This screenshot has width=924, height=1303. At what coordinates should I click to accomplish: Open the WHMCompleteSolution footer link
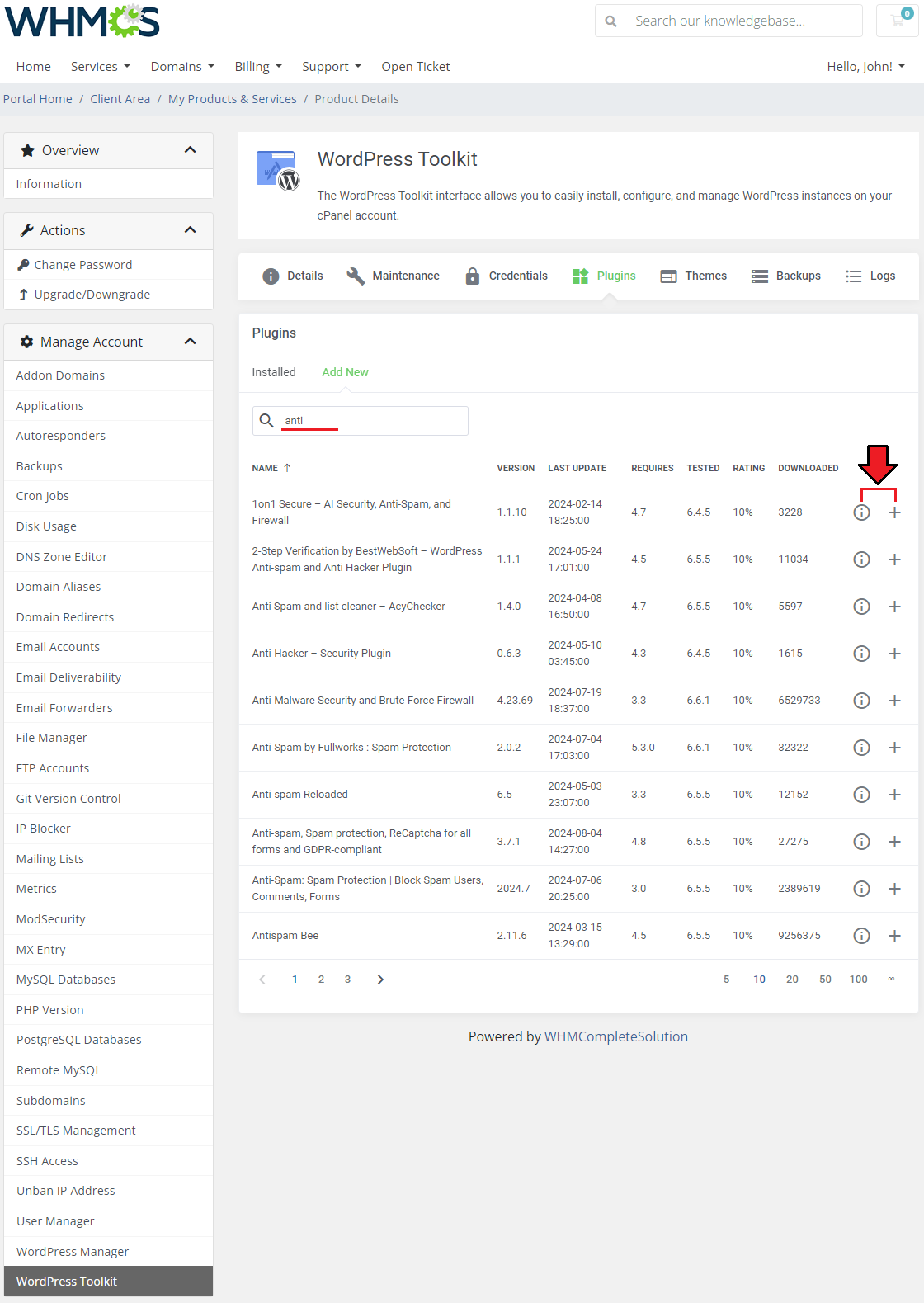(616, 1036)
